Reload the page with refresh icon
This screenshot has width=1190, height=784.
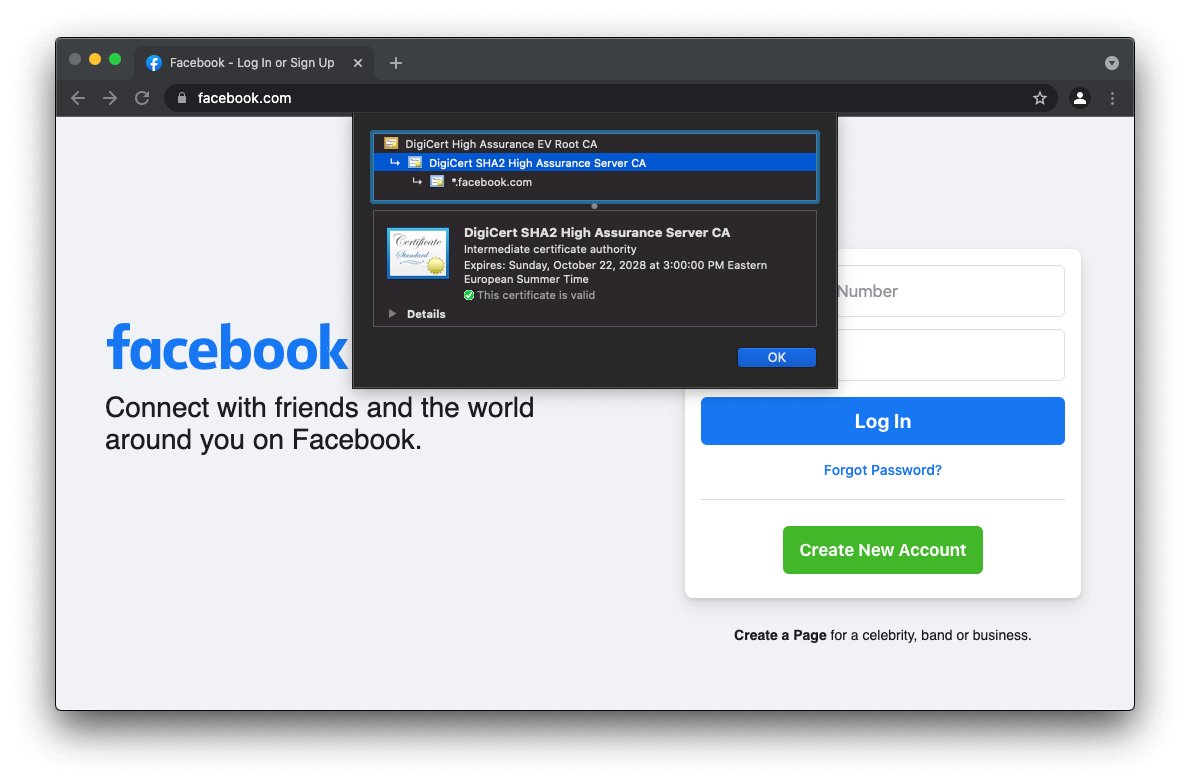[x=142, y=98]
